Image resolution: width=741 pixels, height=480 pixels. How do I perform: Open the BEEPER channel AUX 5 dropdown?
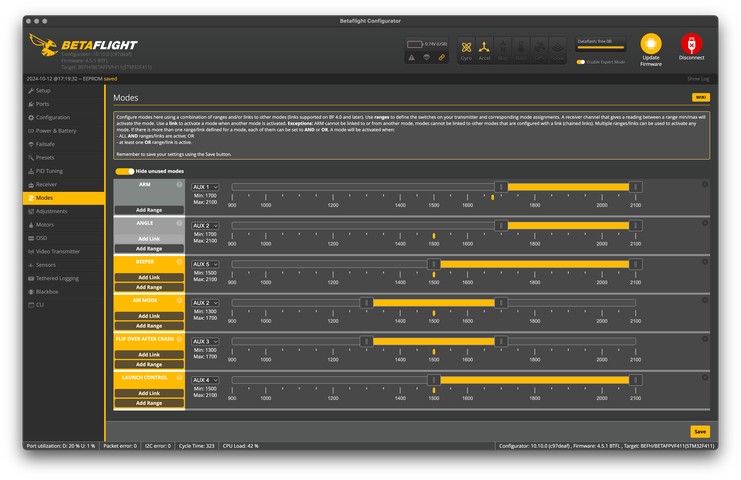[205, 264]
